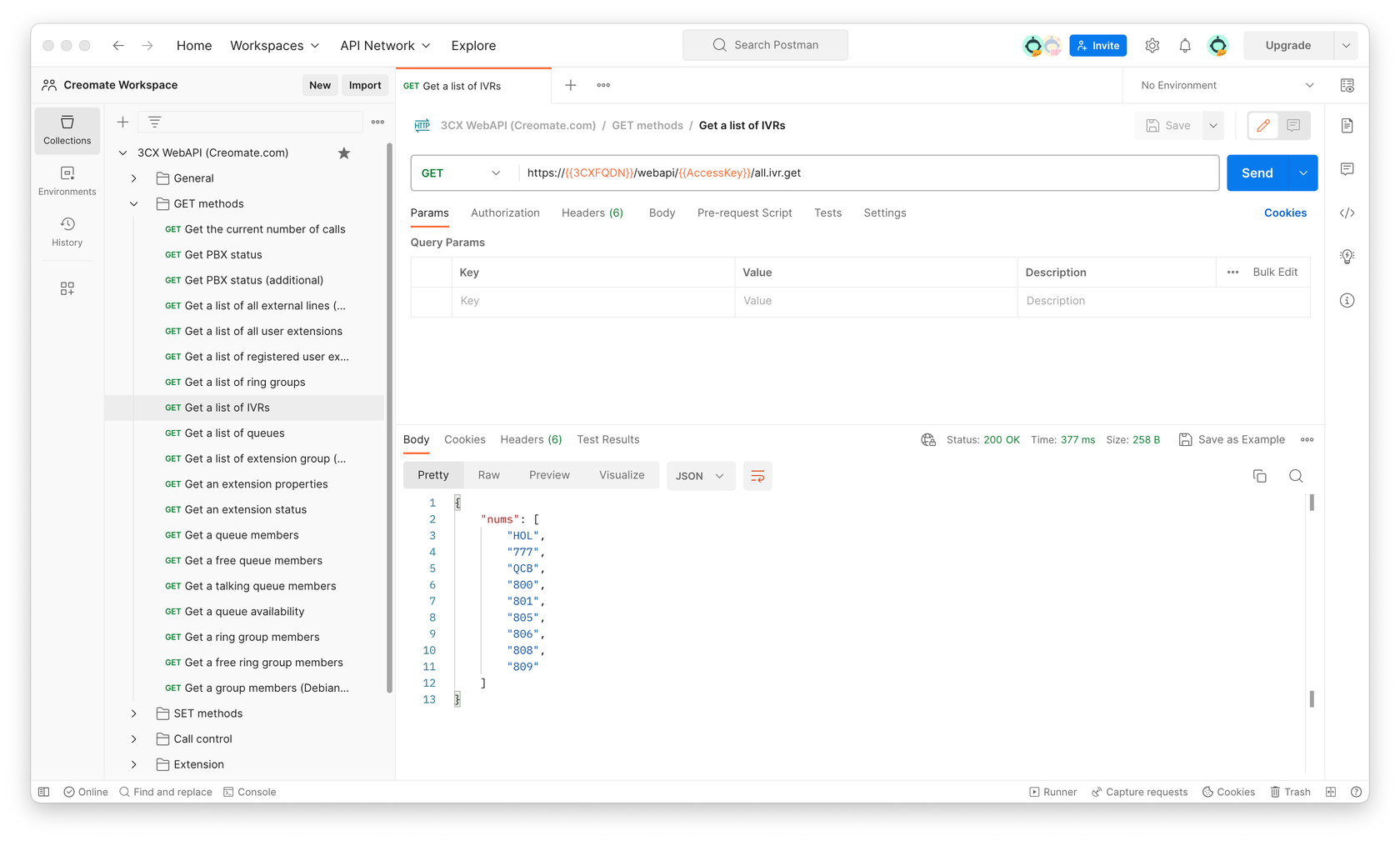Open Capture requests from the status bar
Viewport: 1400px width, 841px height.
coord(1139,792)
